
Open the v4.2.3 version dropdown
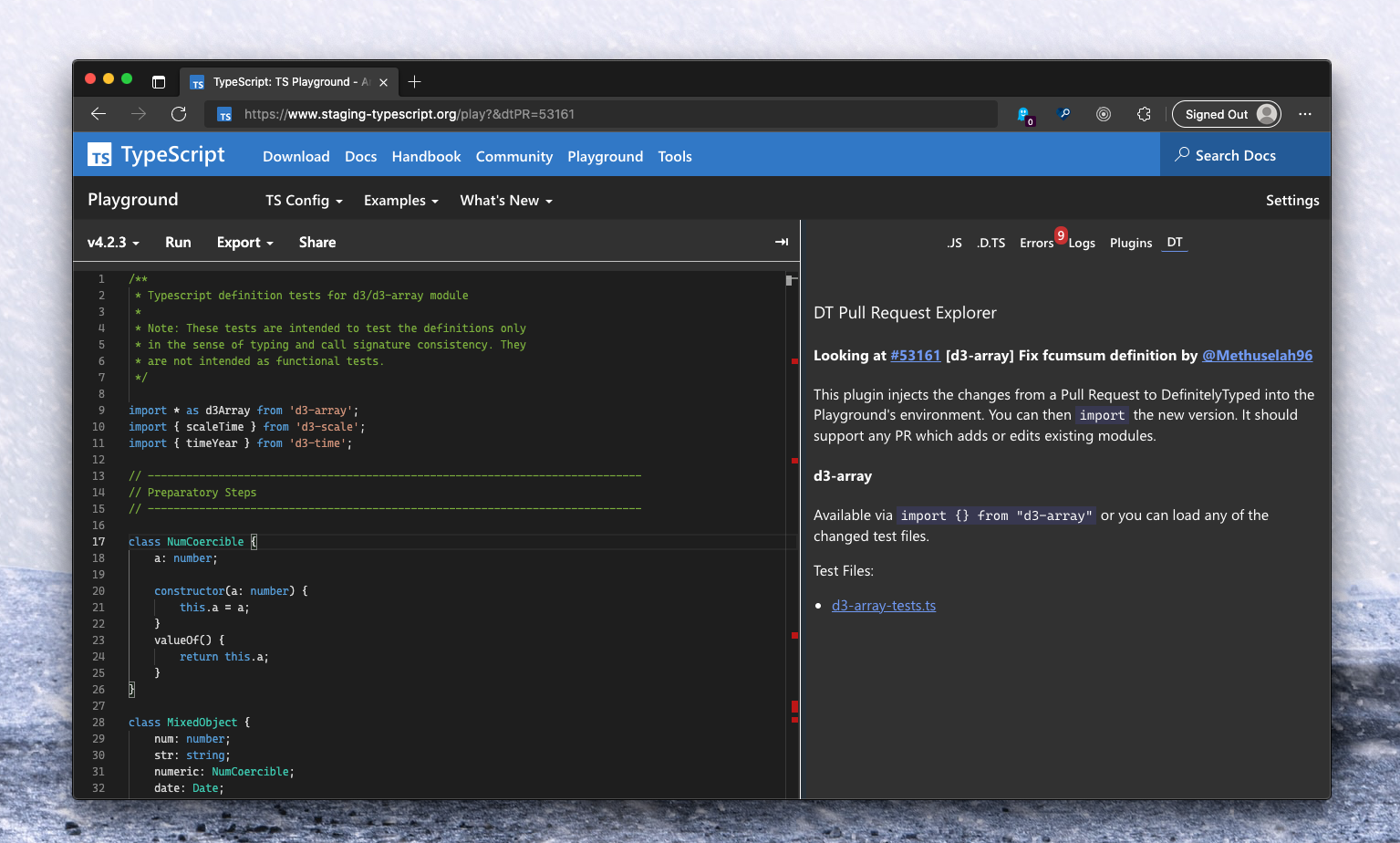click(x=113, y=242)
